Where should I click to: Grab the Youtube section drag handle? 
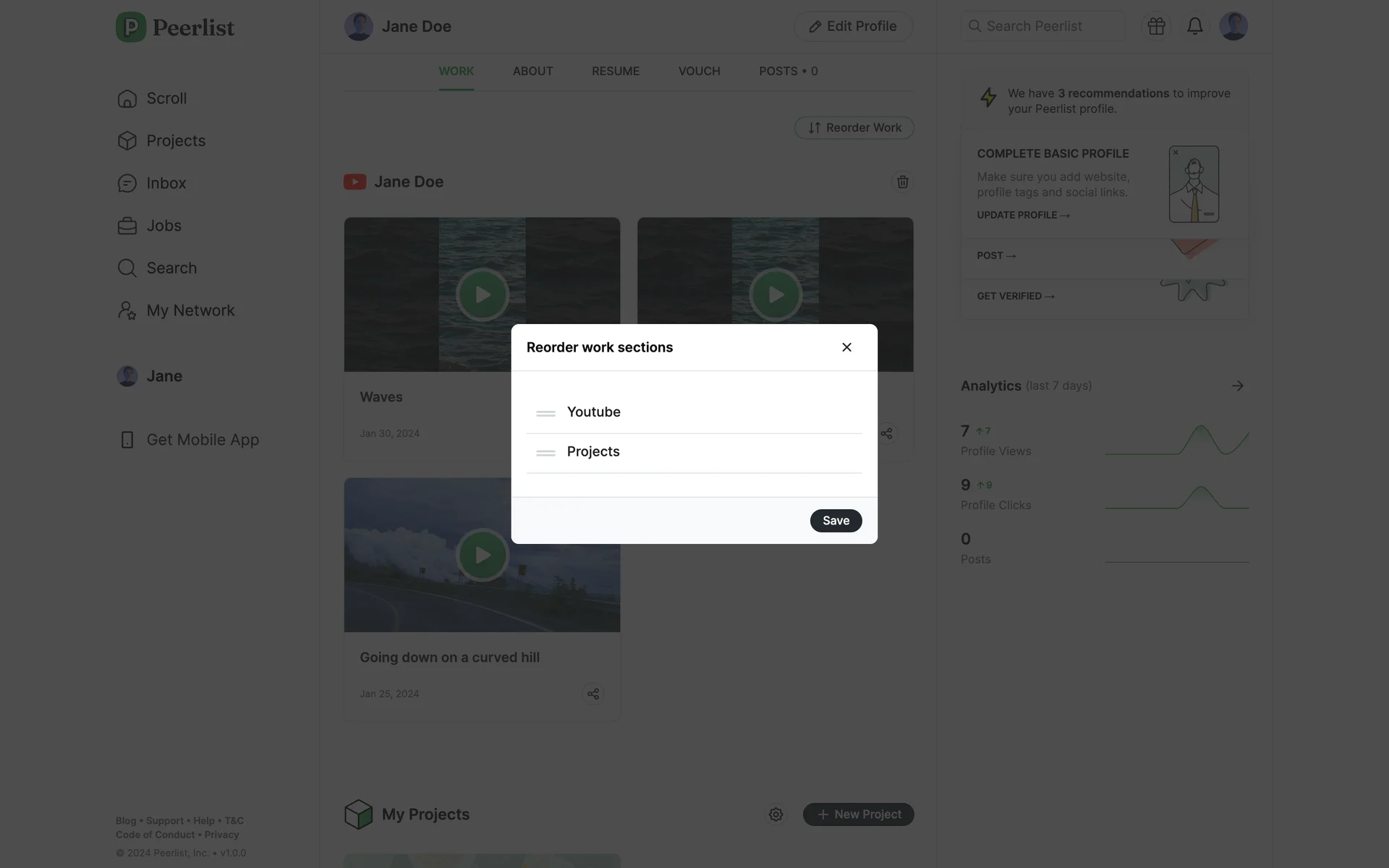point(545,413)
